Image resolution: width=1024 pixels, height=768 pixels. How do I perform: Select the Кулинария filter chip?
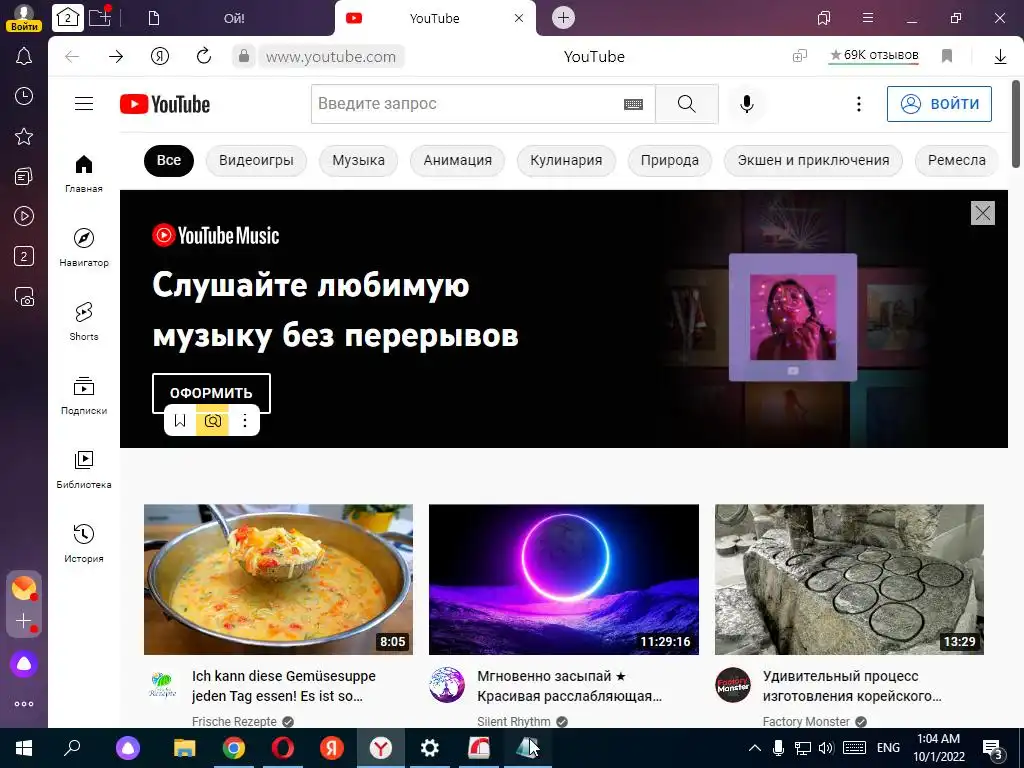[x=566, y=161]
